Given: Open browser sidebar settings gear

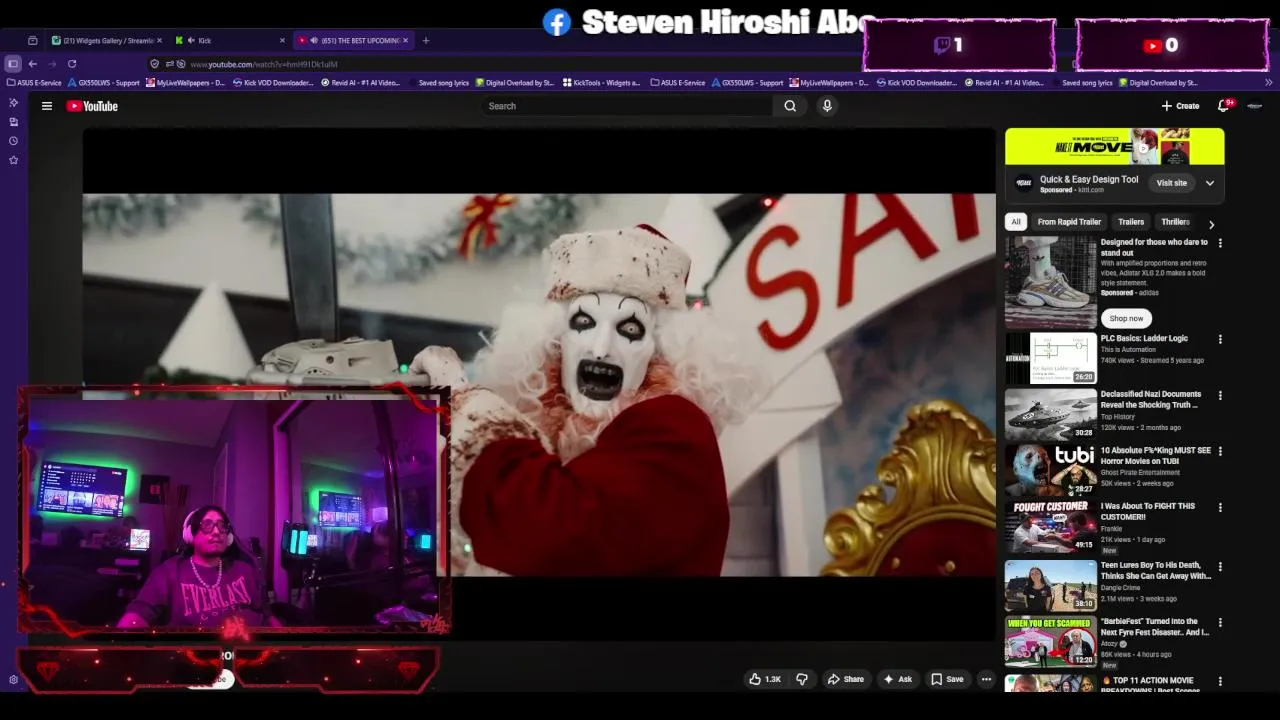Looking at the screenshot, I should (x=13, y=680).
